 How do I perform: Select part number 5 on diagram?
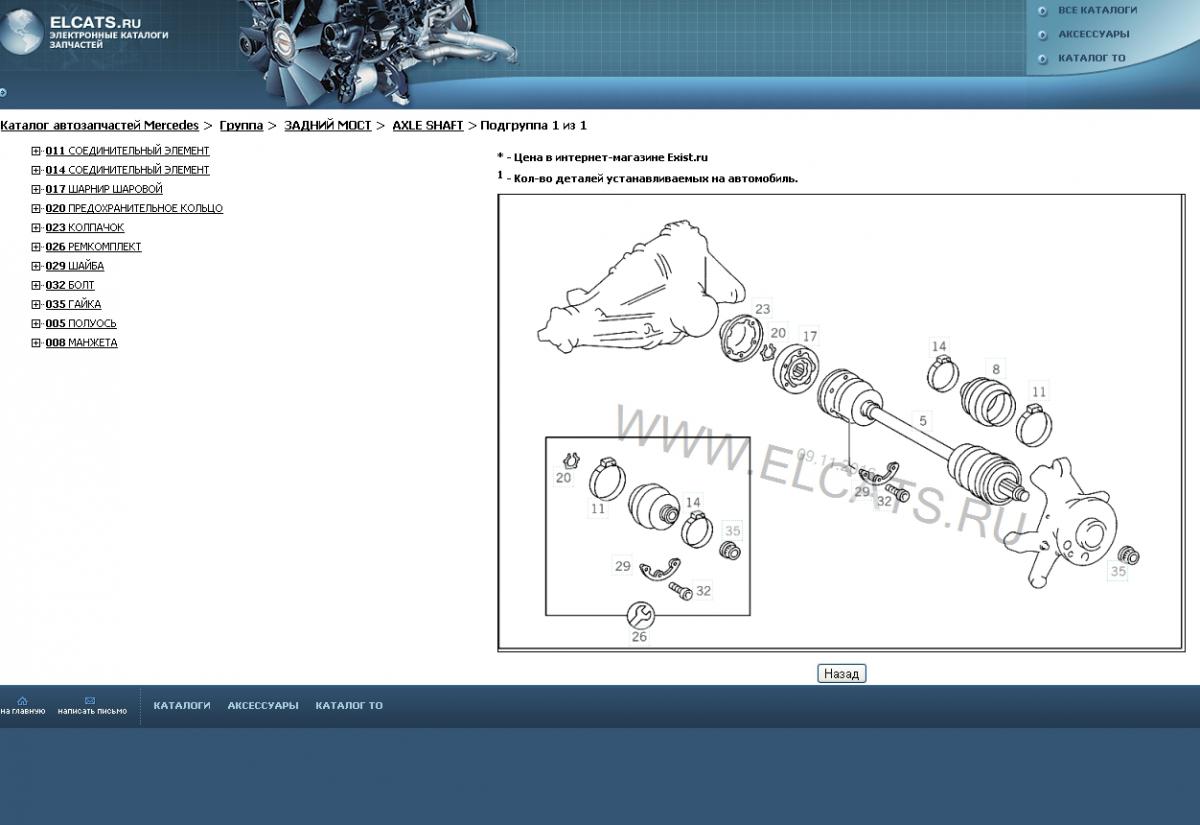pyautogui.click(x=923, y=419)
